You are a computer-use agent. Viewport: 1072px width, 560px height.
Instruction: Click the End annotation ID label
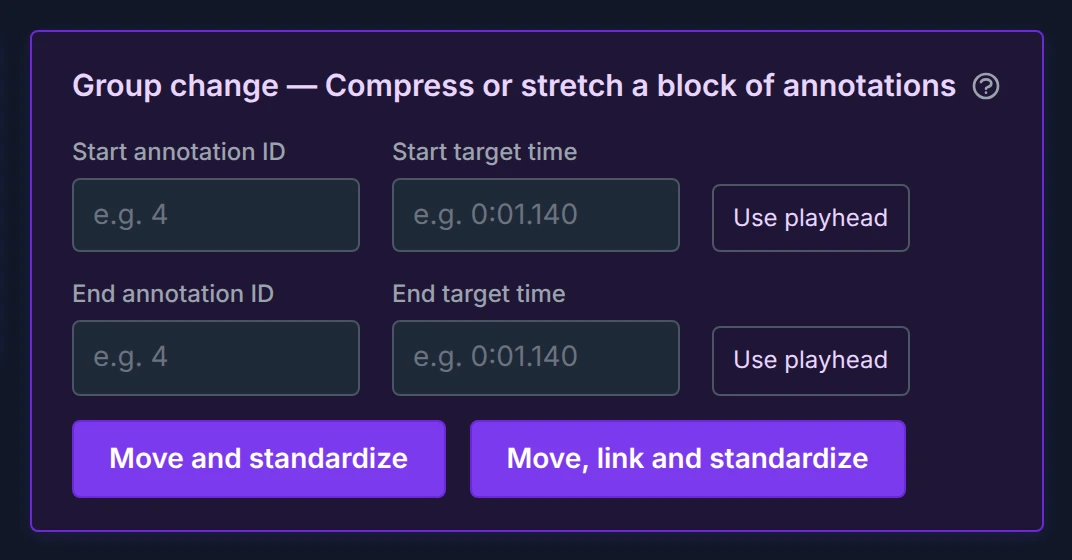(x=173, y=294)
